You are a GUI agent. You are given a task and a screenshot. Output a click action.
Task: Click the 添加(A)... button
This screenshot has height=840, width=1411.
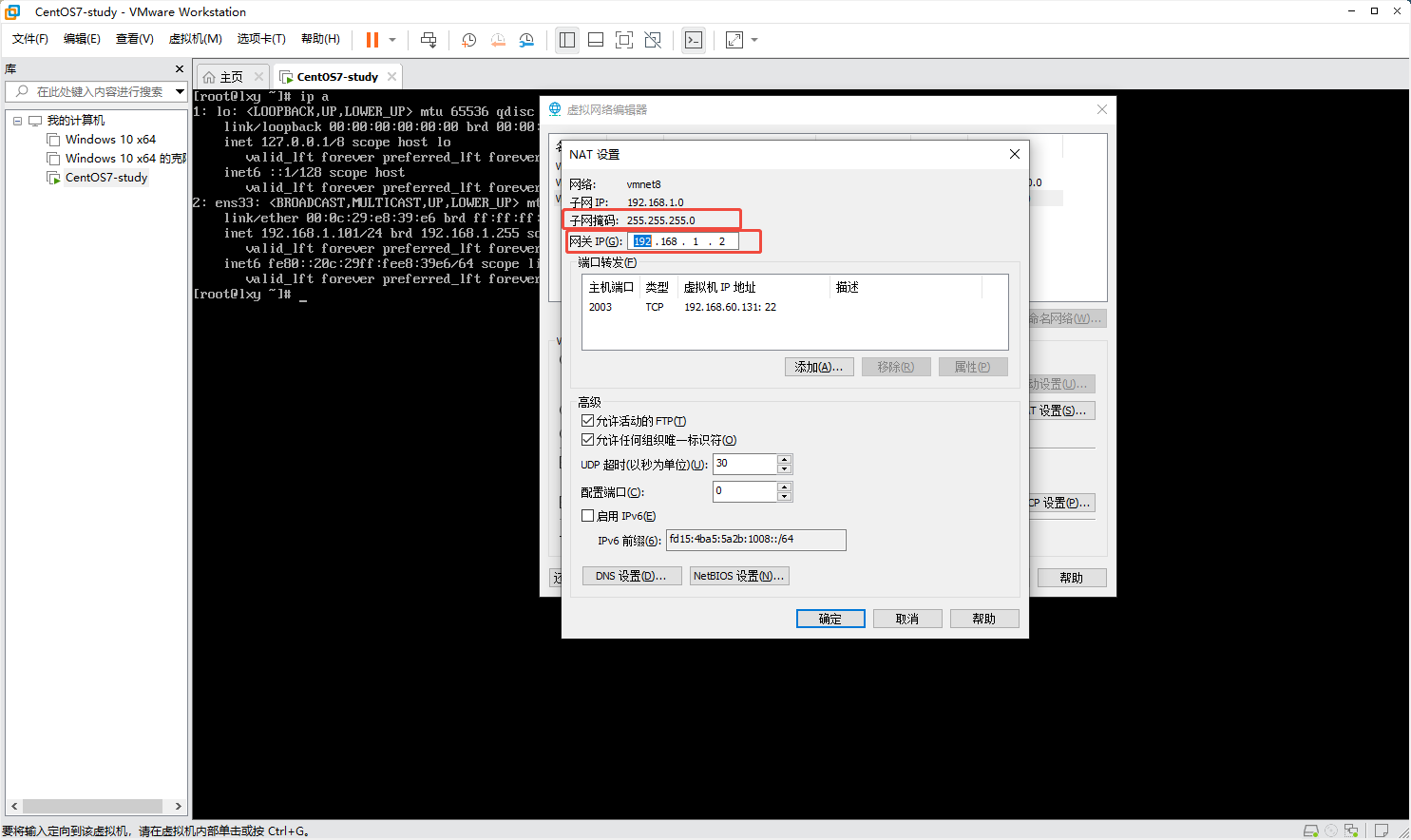(x=819, y=367)
